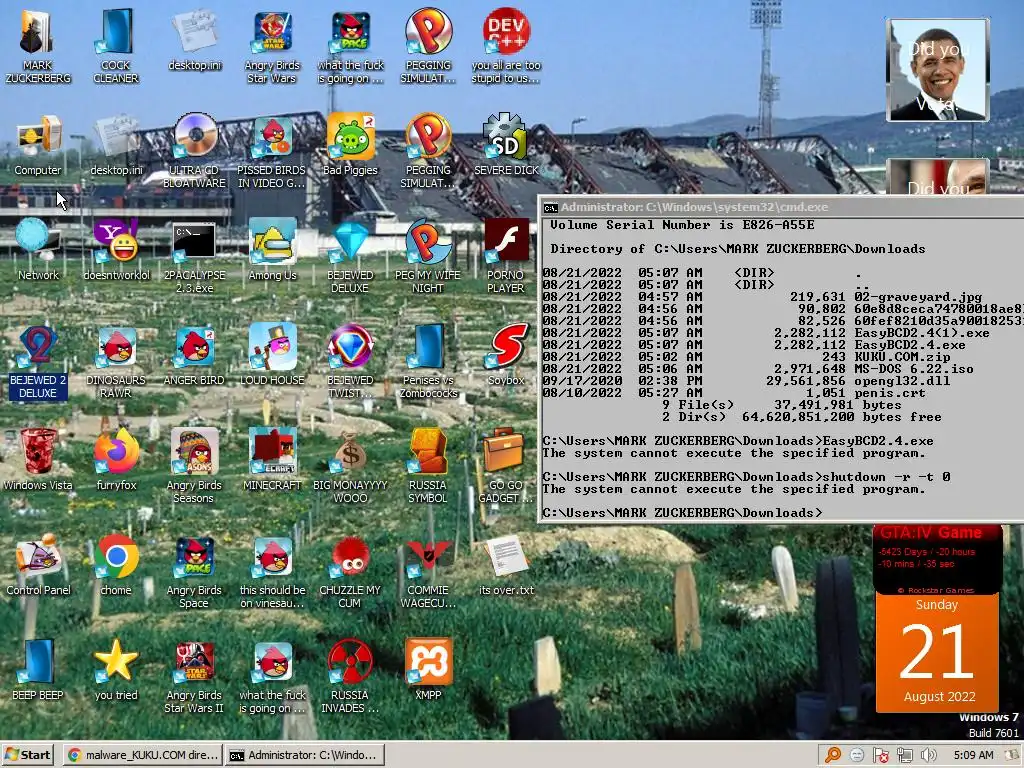The width and height of the screenshot is (1024, 768).
Task: Open the 2PACALYPSE 2.3.exe icon
Action: pos(194,256)
